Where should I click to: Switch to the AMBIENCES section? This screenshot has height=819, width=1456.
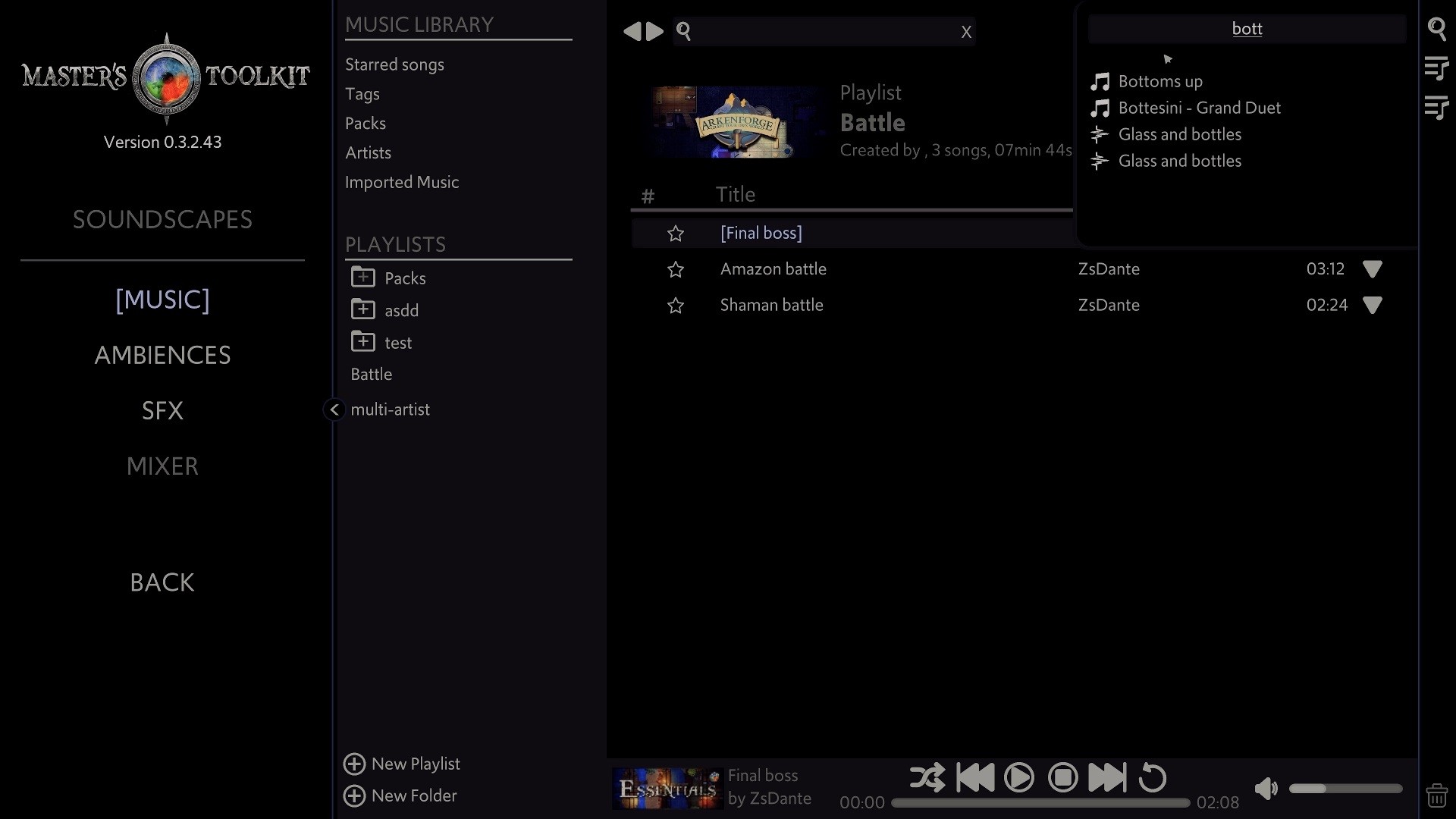[162, 355]
